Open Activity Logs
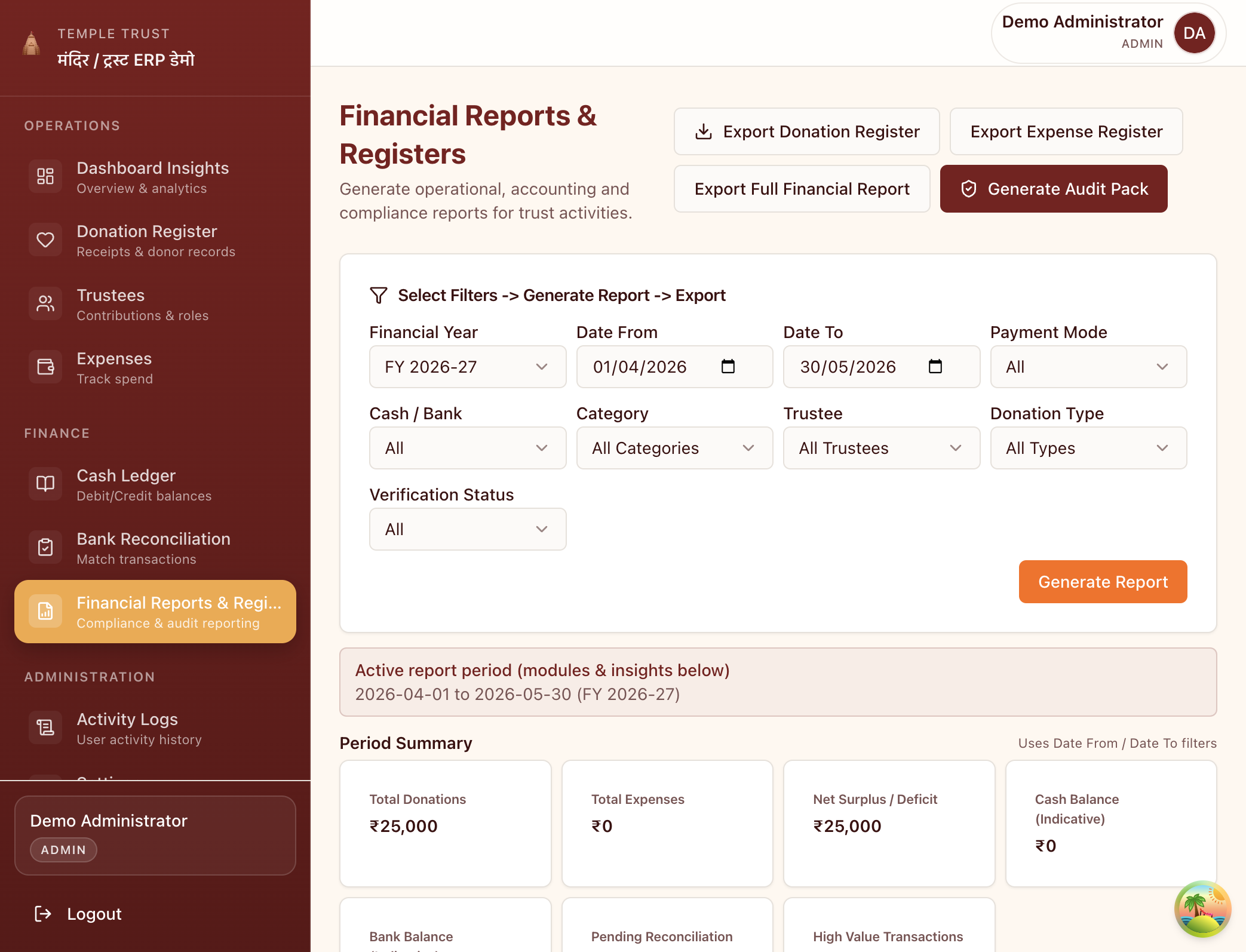Image resolution: width=1246 pixels, height=952 pixels. click(x=155, y=728)
